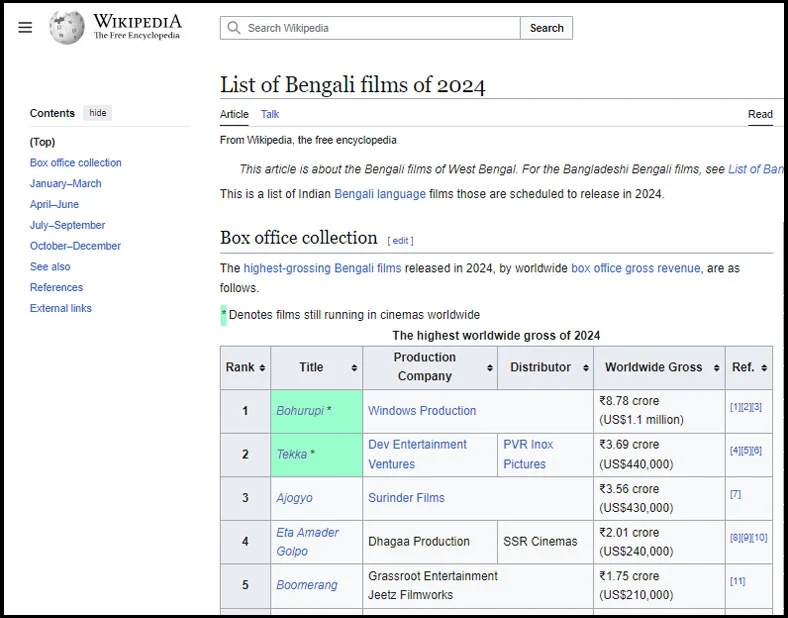Open the Talk tab
Viewport: 788px width, 618px height.
click(x=270, y=114)
